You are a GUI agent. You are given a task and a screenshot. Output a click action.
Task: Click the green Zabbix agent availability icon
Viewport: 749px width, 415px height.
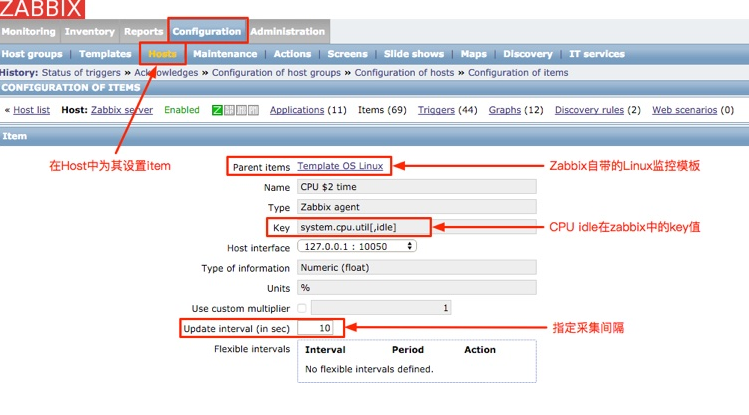pos(217,110)
